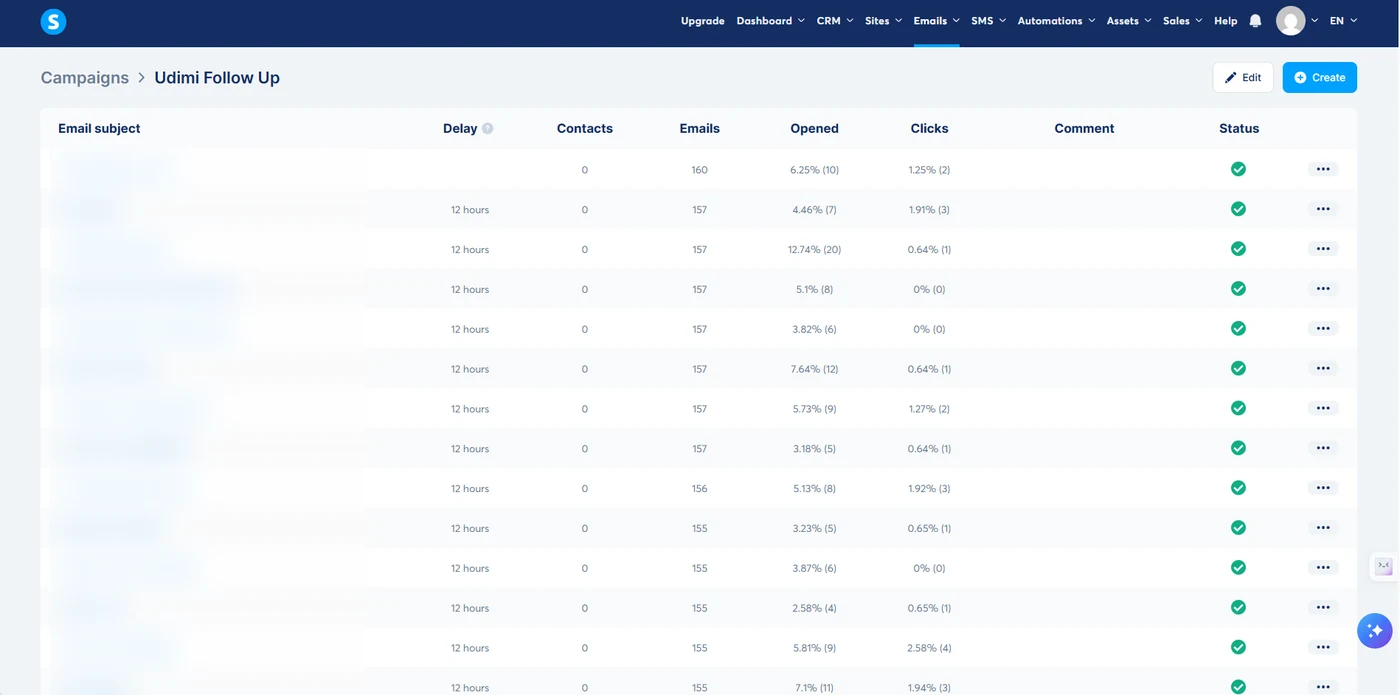Open the EN language dropdown
1400x695 pixels.
point(1343,21)
